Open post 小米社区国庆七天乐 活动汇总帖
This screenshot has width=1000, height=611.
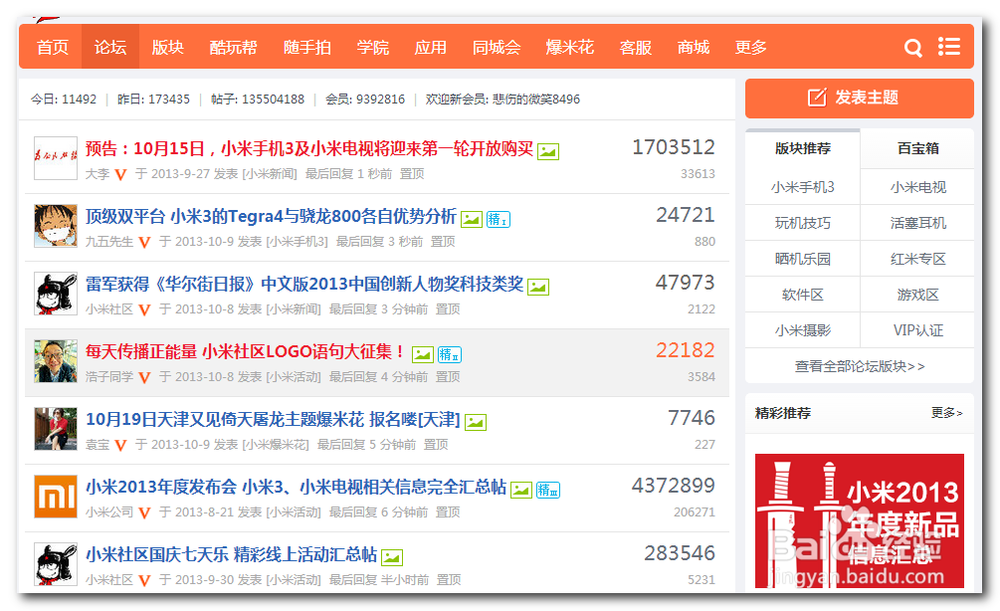pyautogui.click(x=232, y=554)
